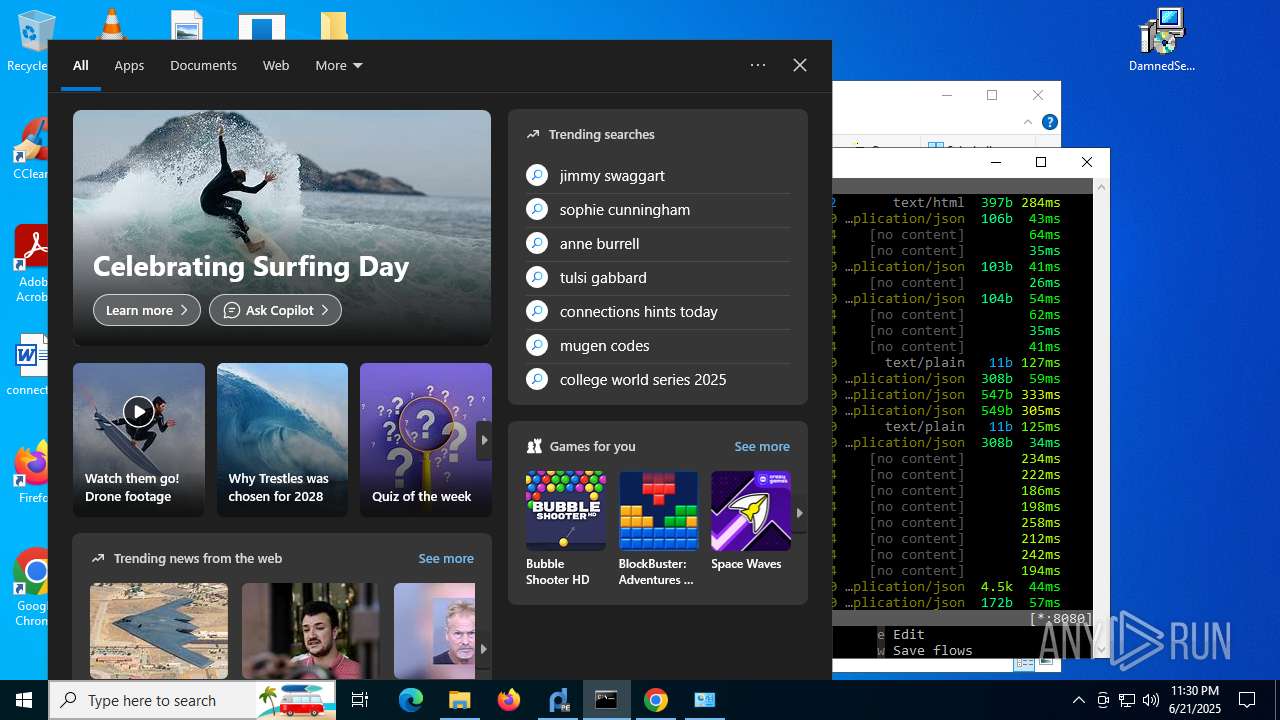Launch Firefox from the taskbar
Screen dimensions: 1280x720
(x=508, y=700)
